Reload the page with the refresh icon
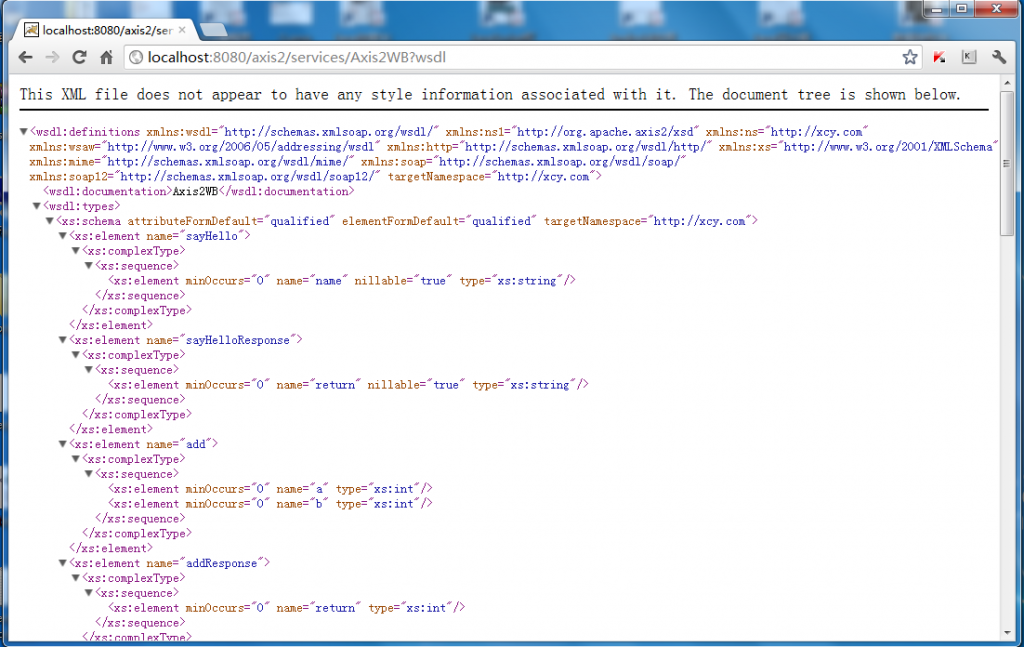 [x=80, y=57]
